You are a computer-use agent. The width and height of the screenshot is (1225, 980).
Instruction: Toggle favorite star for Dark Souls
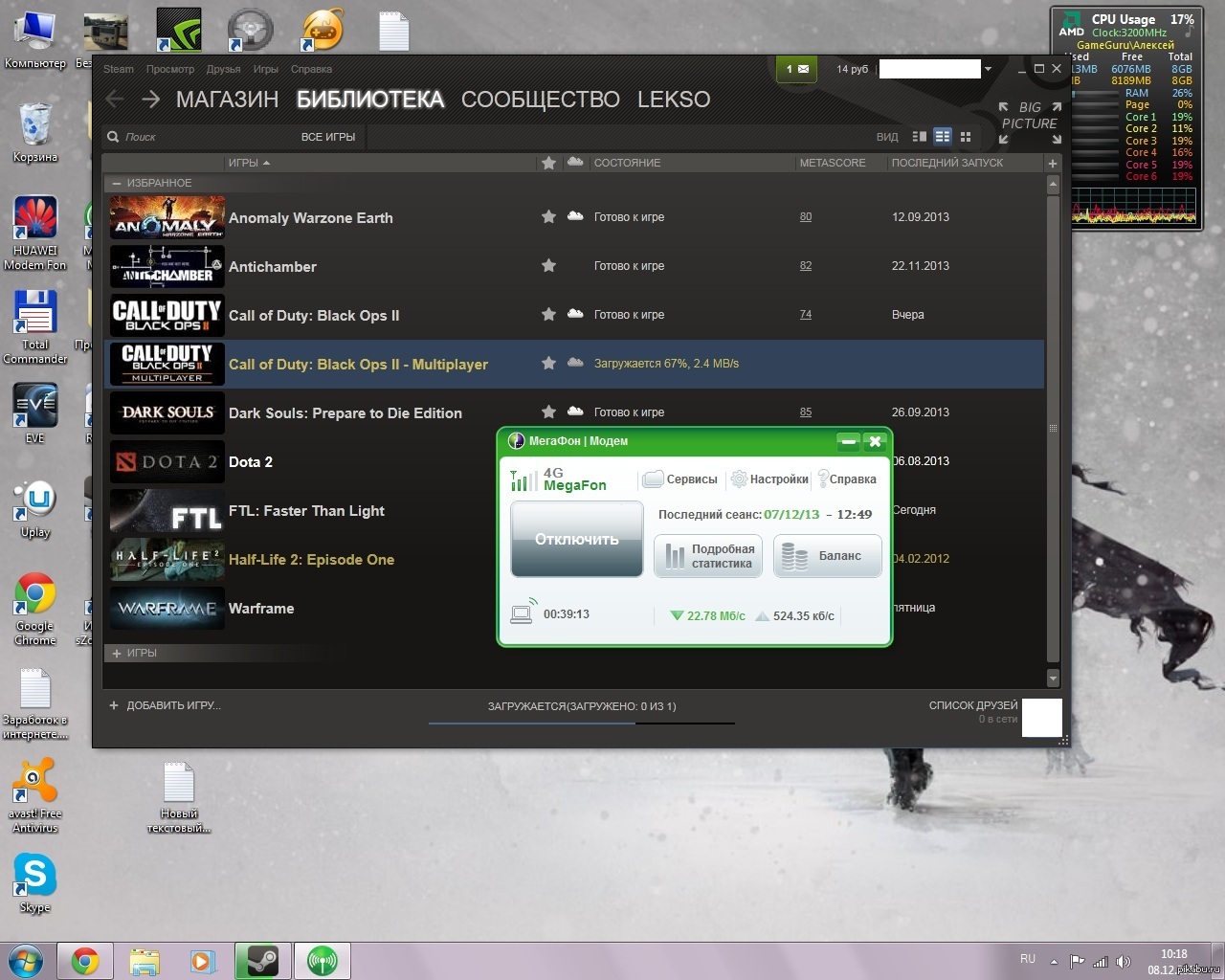[548, 412]
